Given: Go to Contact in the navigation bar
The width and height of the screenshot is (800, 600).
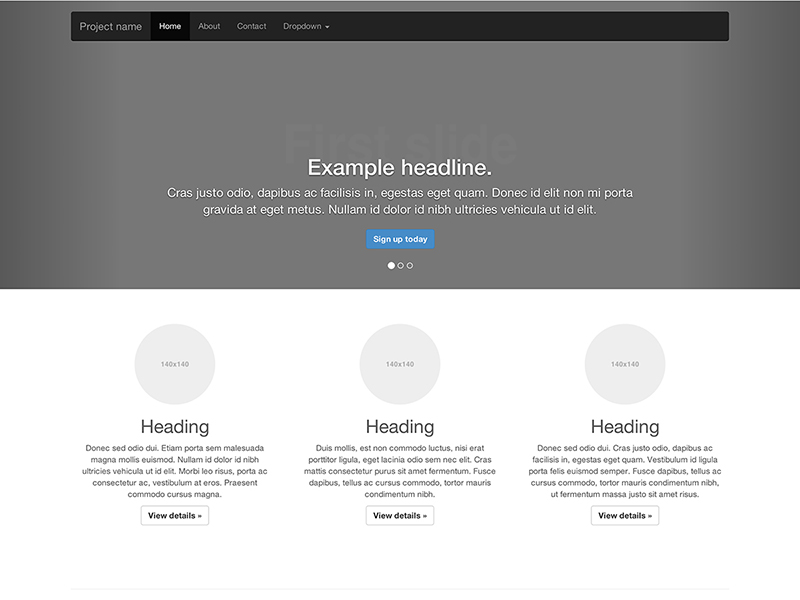Looking at the screenshot, I should (x=252, y=26).
